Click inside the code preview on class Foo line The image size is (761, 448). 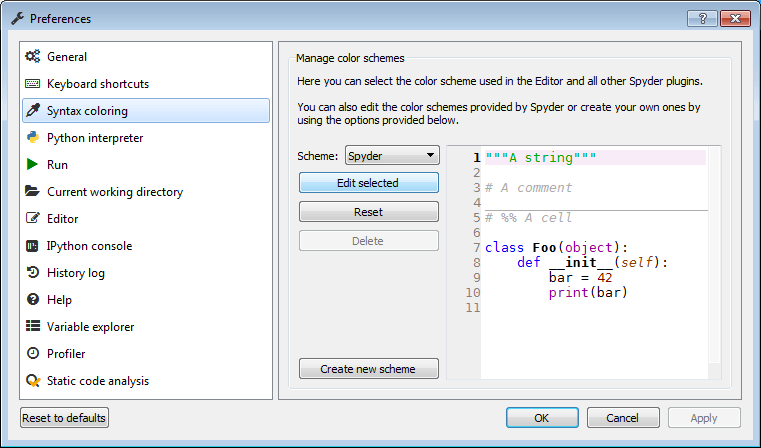(555, 248)
